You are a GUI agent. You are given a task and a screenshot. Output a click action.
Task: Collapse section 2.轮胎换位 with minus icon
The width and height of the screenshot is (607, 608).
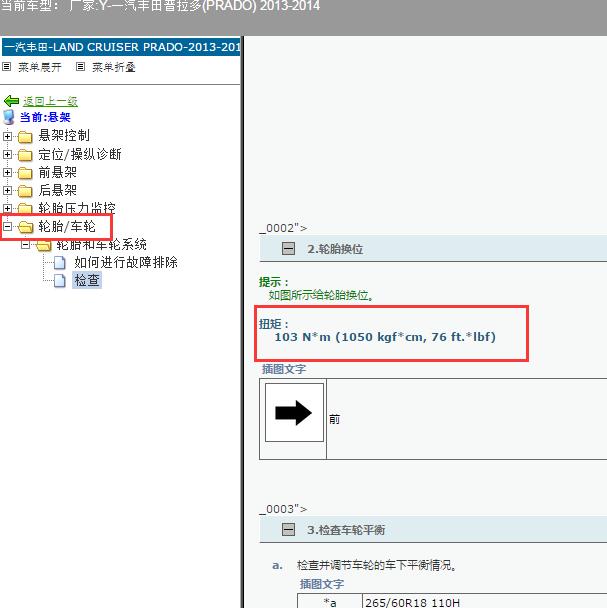(x=288, y=249)
